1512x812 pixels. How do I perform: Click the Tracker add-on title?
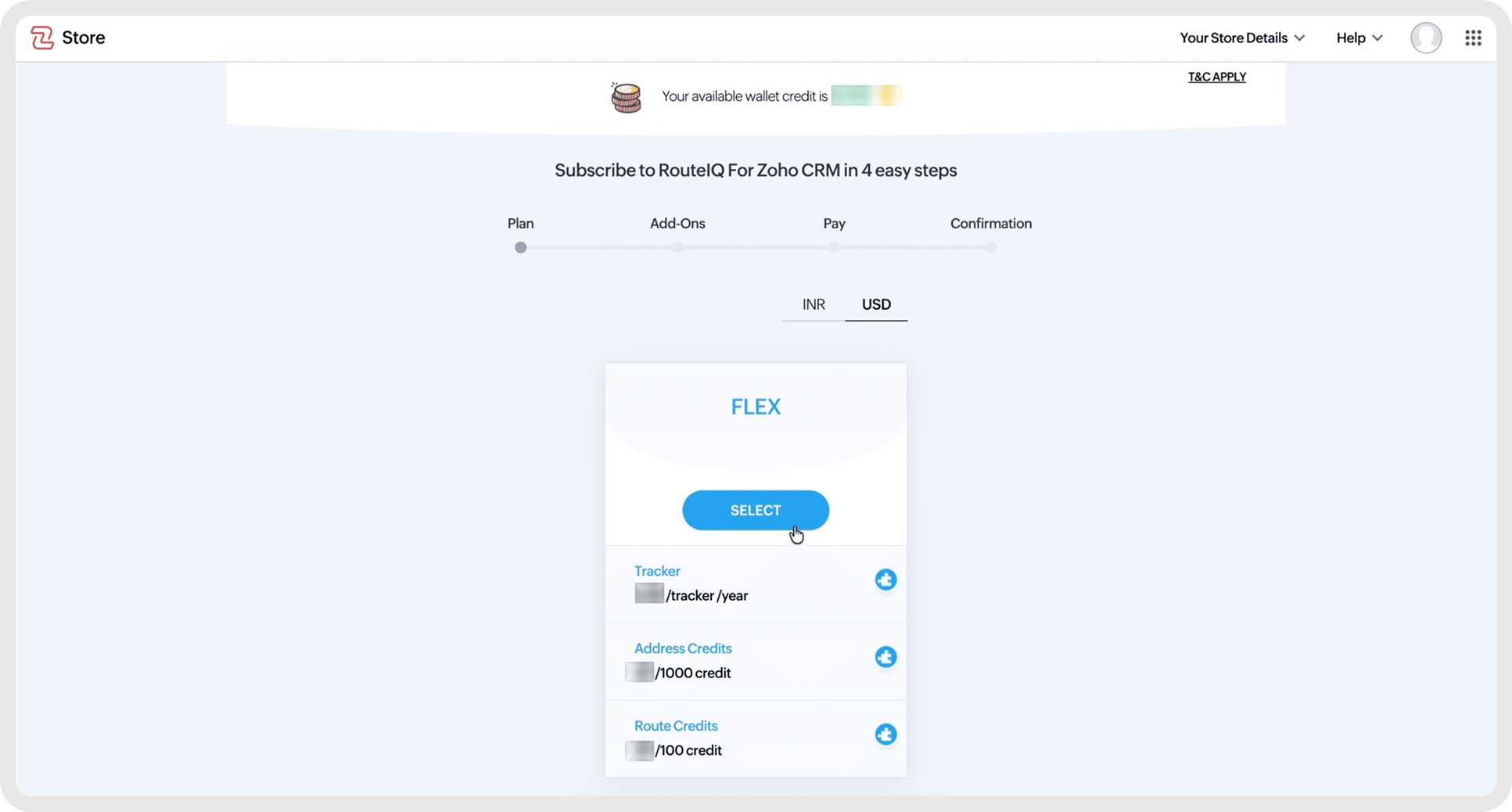[x=657, y=571]
